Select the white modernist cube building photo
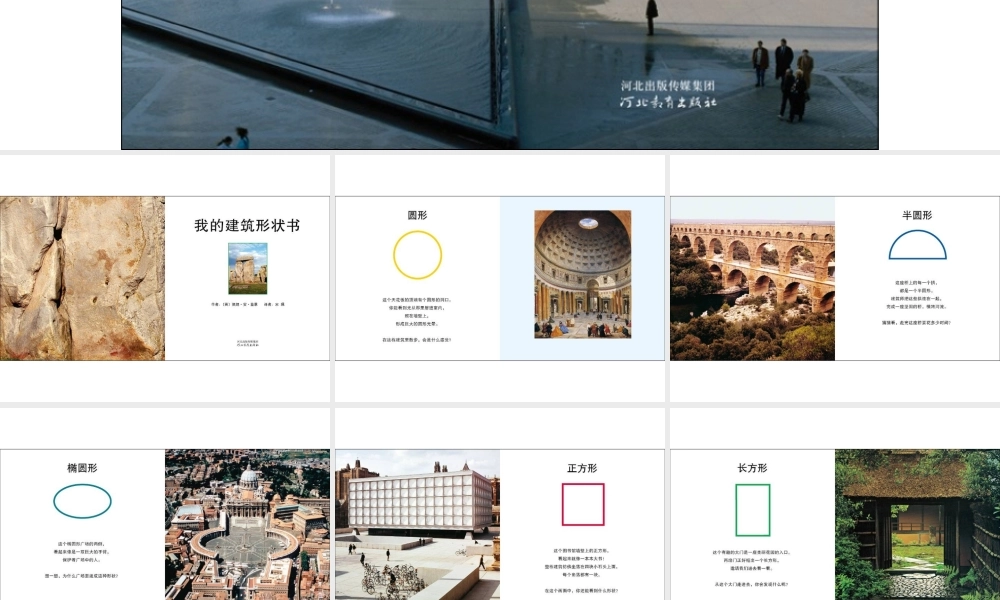 tap(417, 525)
